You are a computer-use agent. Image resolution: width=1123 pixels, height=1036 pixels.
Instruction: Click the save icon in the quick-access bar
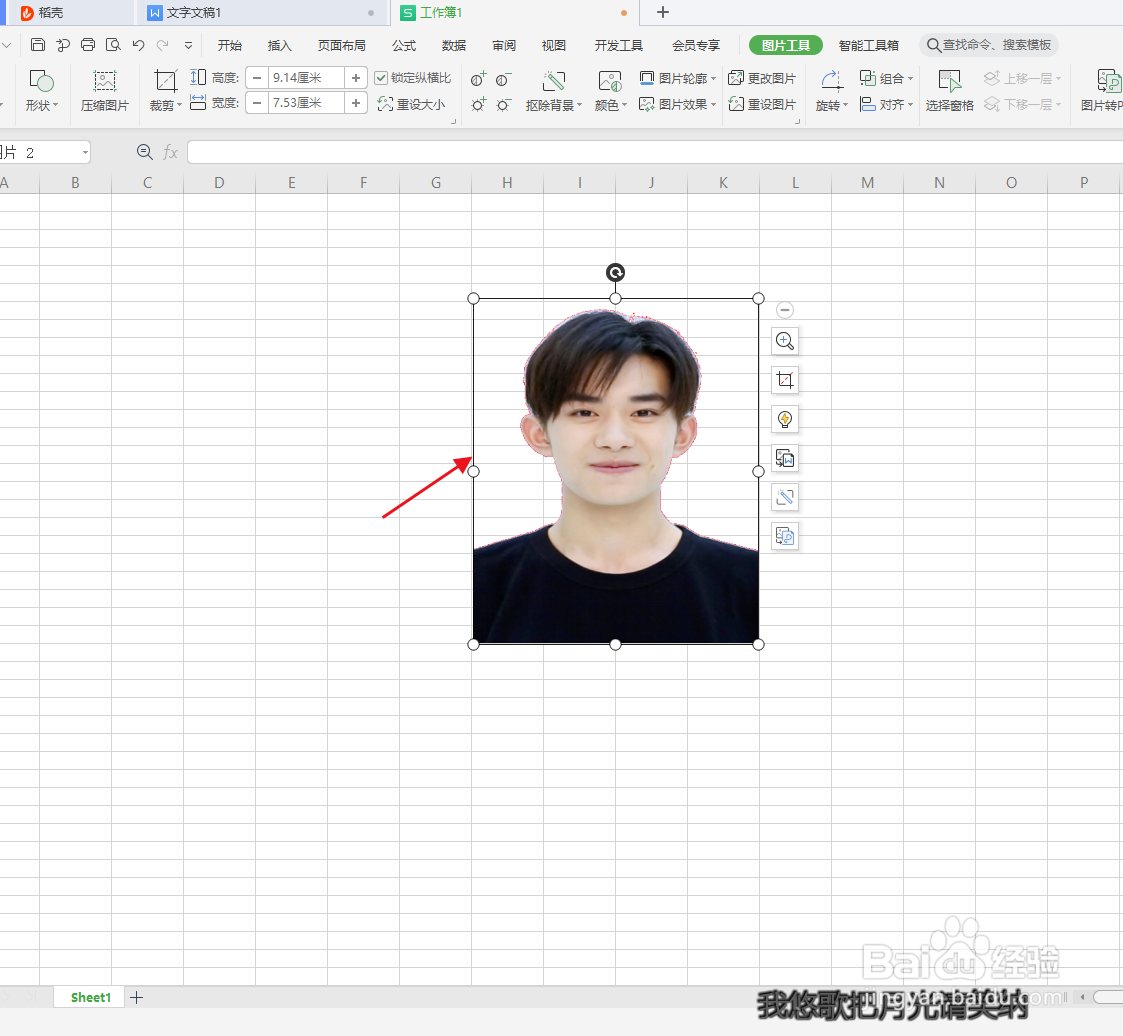click(38, 45)
